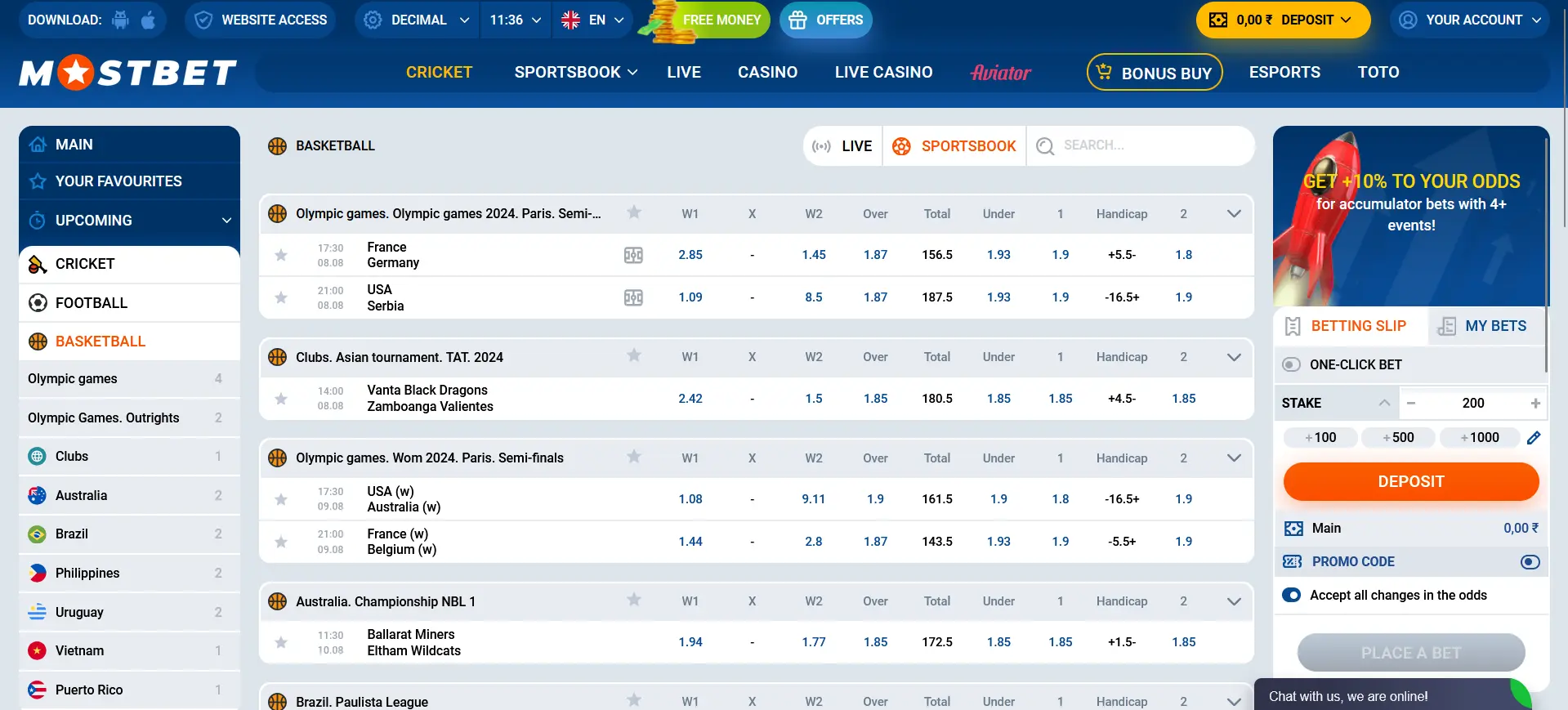This screenshot has height=710, width=1568.
Task: Increase stake with the plus stepper
Action: point(1535,403)
